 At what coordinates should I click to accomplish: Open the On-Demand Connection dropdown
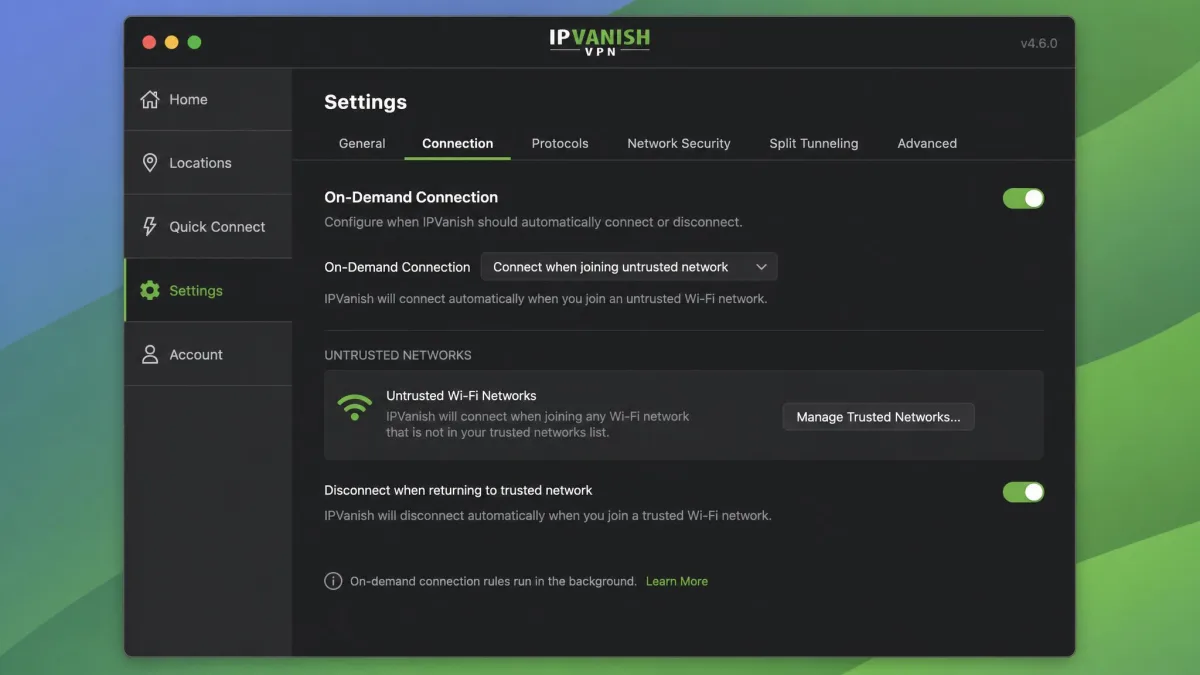629,267
